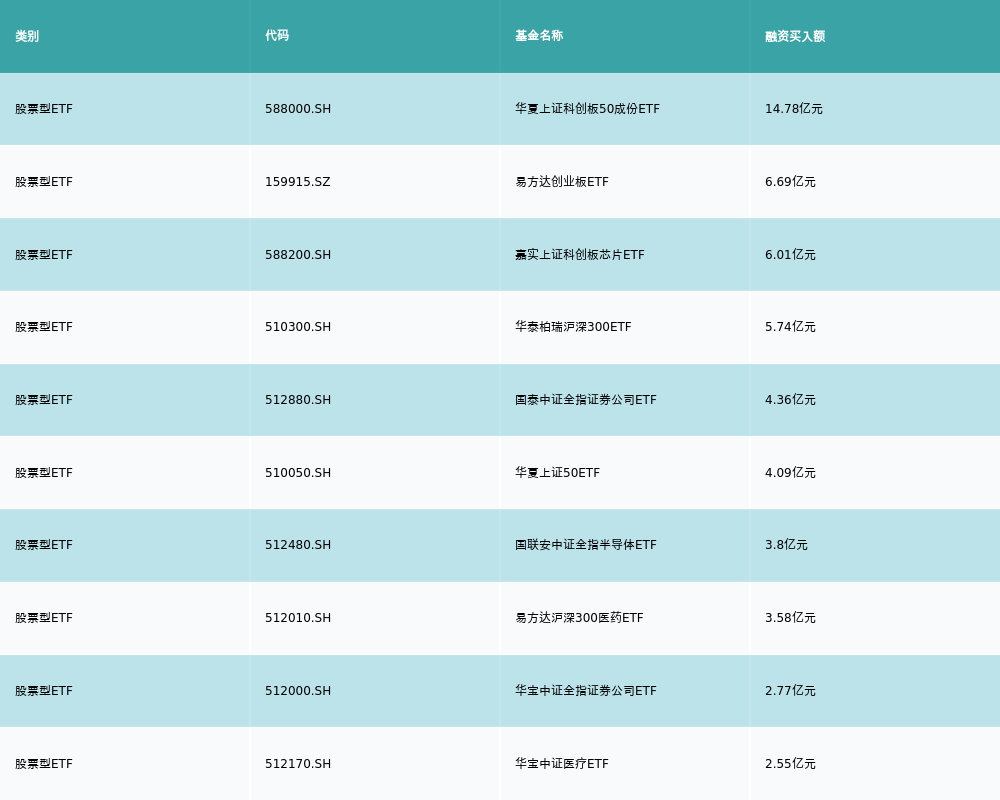Select fund 华宝中证医疗ETF
Image resolution: width=1000 pixels, height=800 pixels.
pos(562,764)
